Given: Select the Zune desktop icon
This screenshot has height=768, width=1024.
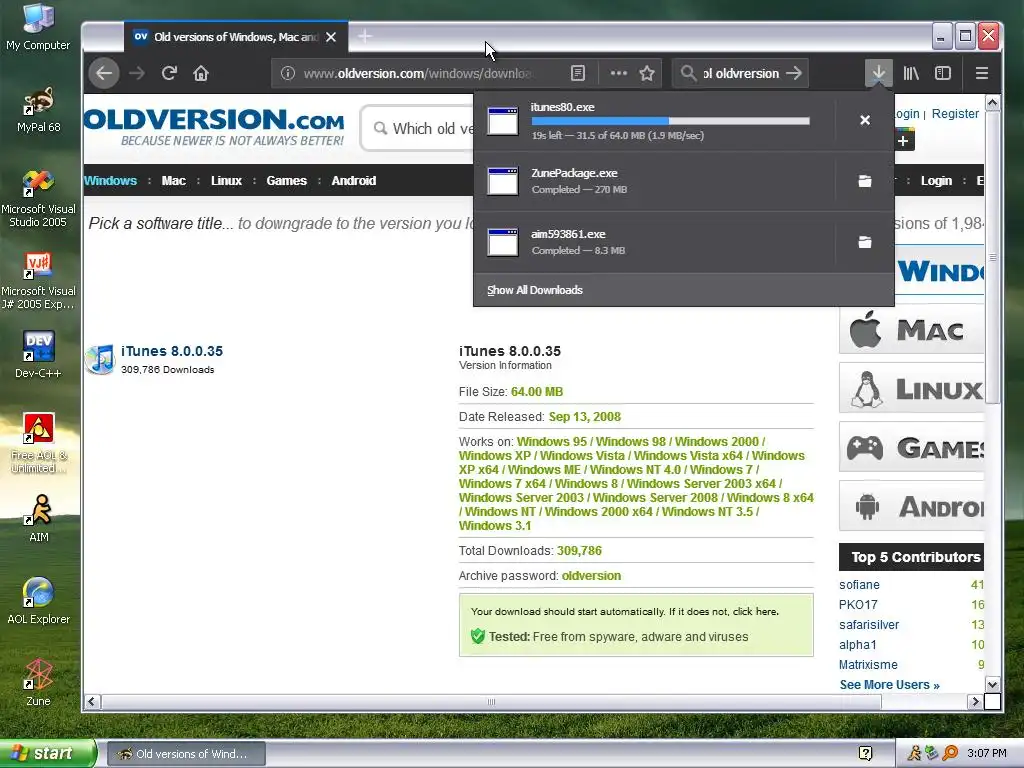Looking at the screenshot, I should pyautogui.click(x=39, y=682).
